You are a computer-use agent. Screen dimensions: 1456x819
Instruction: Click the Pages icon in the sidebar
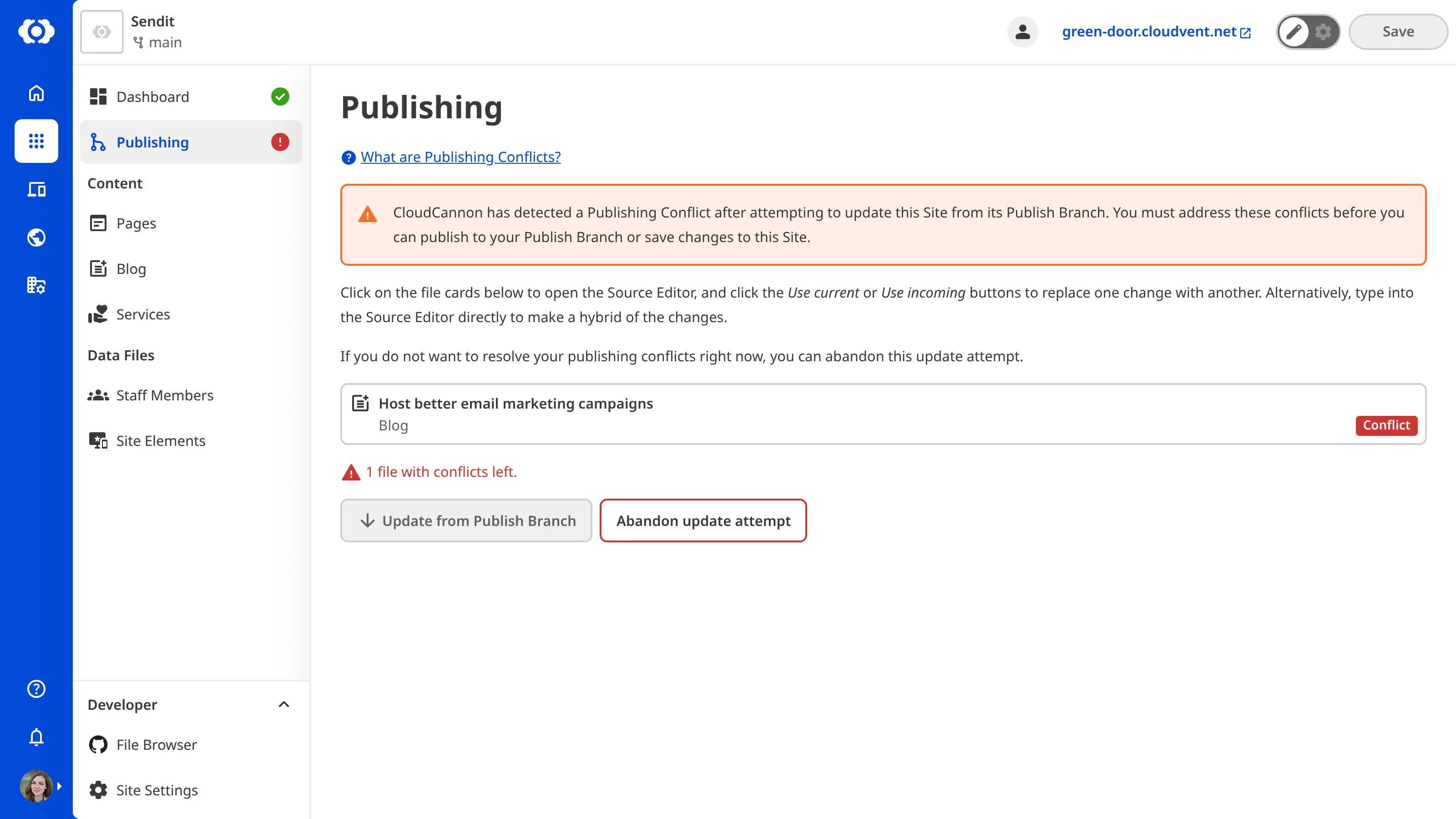click(x=98, y=223)
